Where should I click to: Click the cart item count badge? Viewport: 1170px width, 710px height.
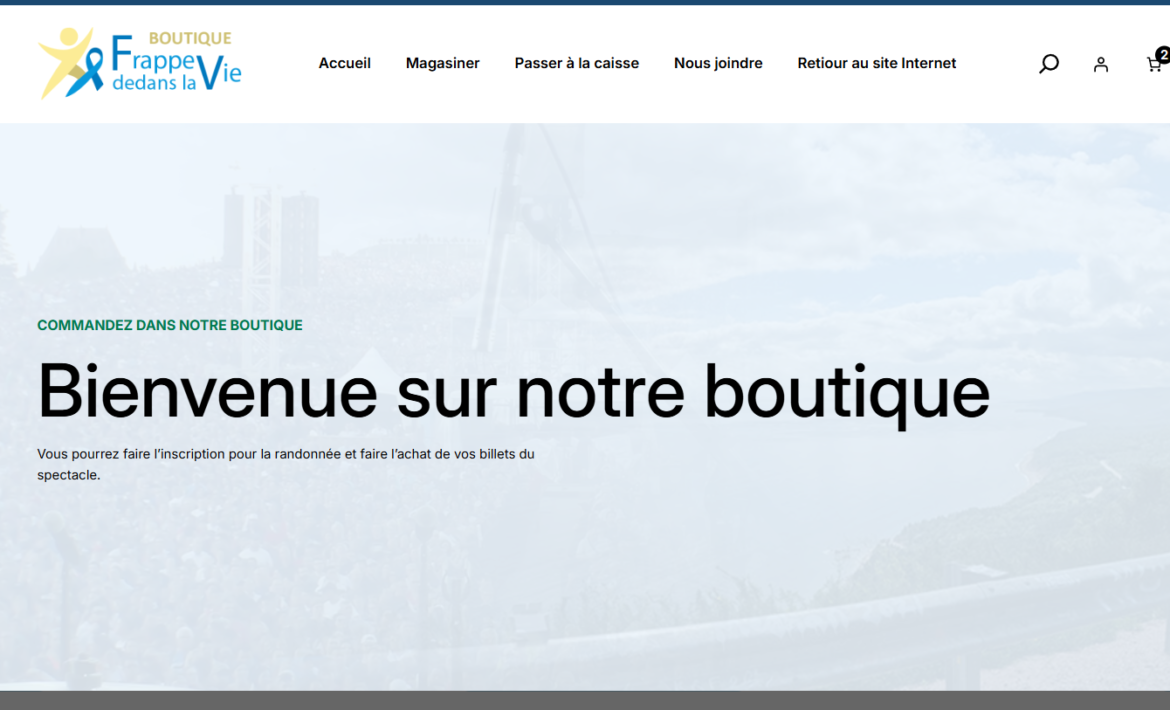click(1163, 55)
